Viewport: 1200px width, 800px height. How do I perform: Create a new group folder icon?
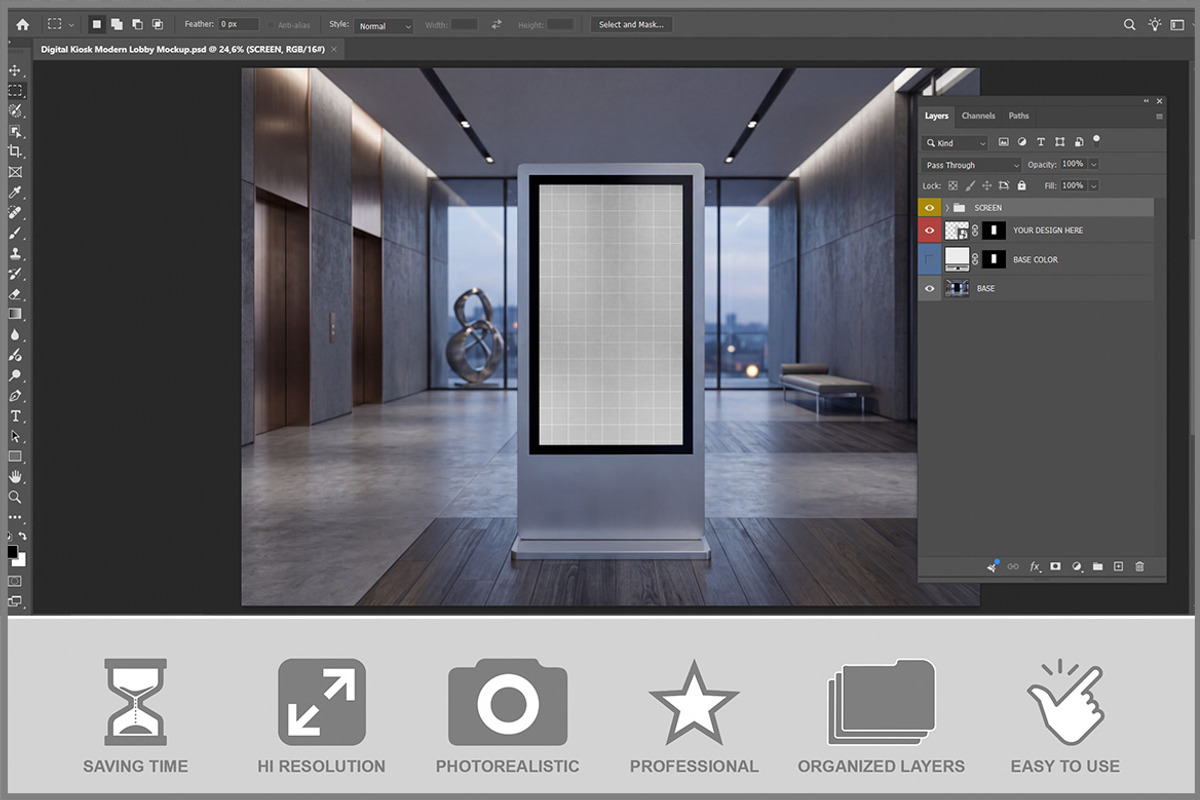pyautogui.click(x=1097, y=567)
